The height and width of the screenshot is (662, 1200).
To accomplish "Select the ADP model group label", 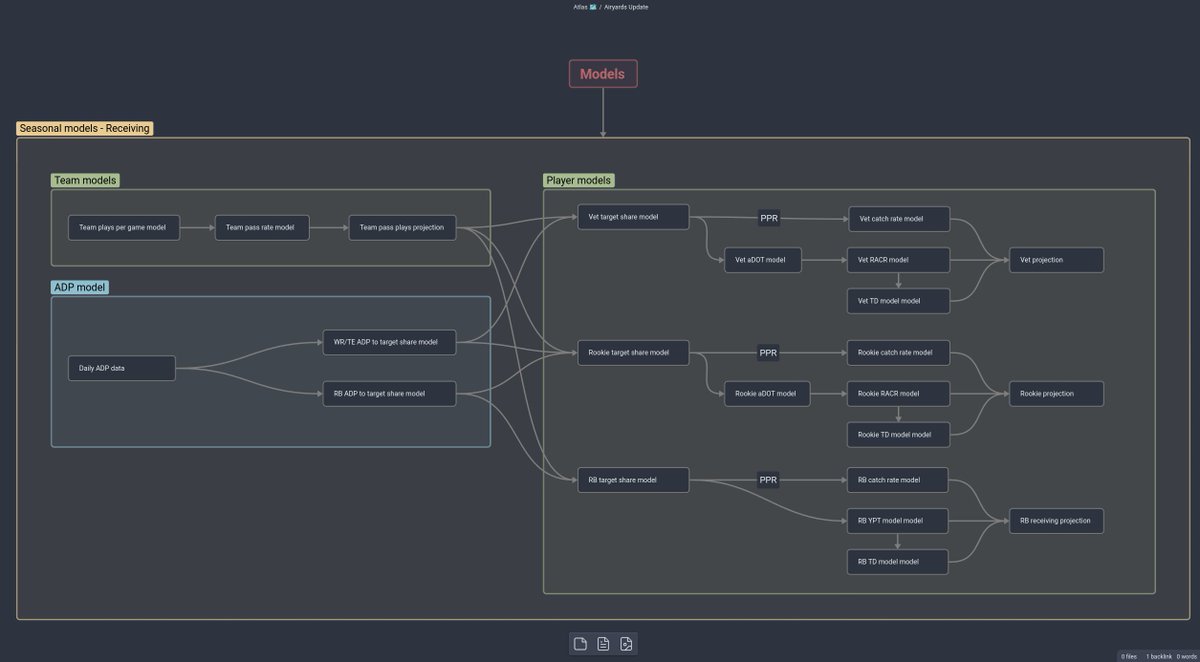I will [x=79, y=287].
